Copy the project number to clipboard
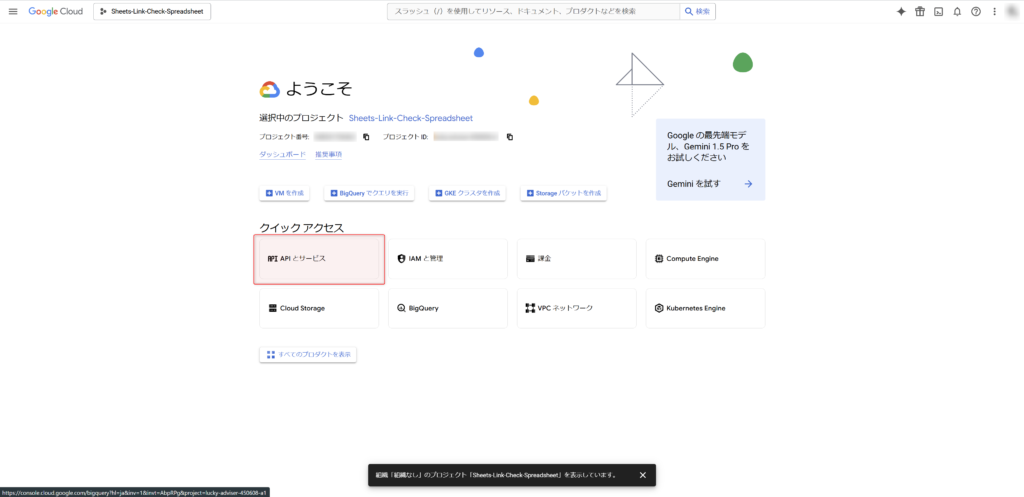This screenshot has height=497, width=1024. pyautogui.click(x=366, y=137)
